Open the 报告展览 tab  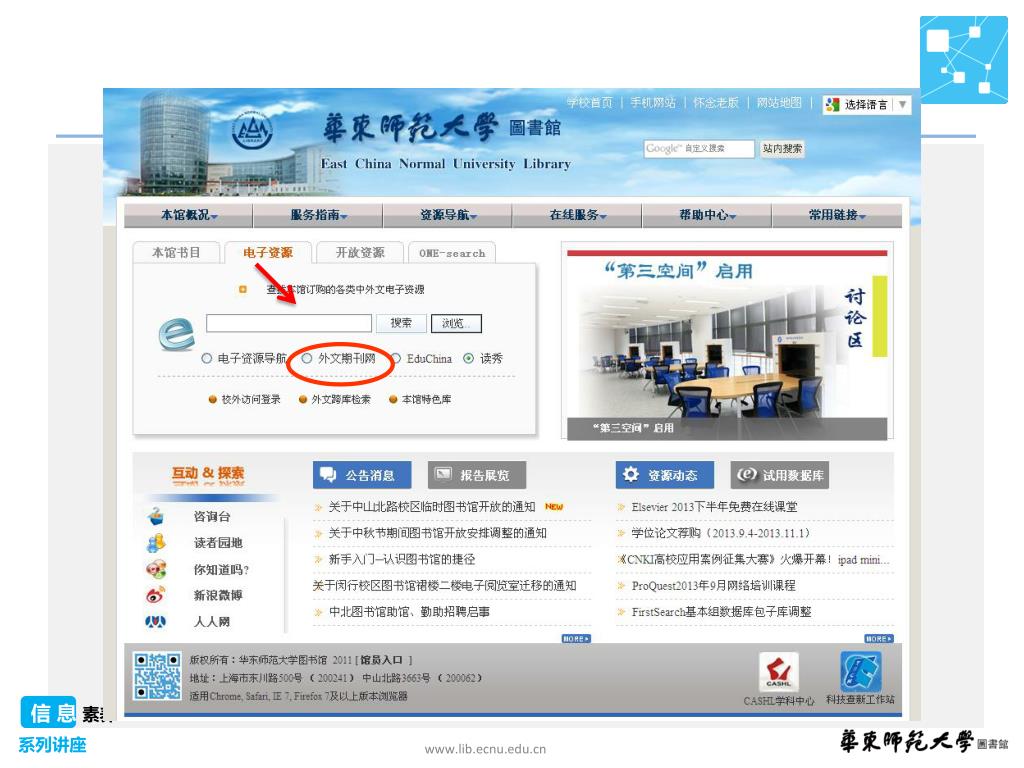click(477, 475)
